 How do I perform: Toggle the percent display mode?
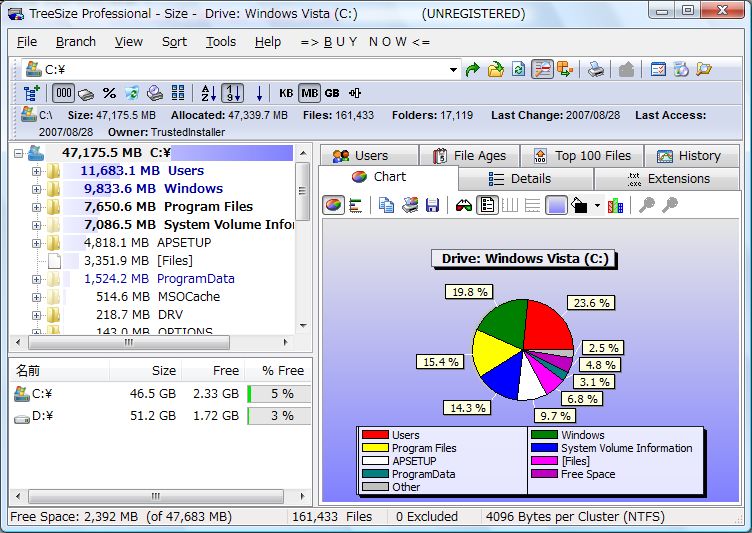[109, 93]
